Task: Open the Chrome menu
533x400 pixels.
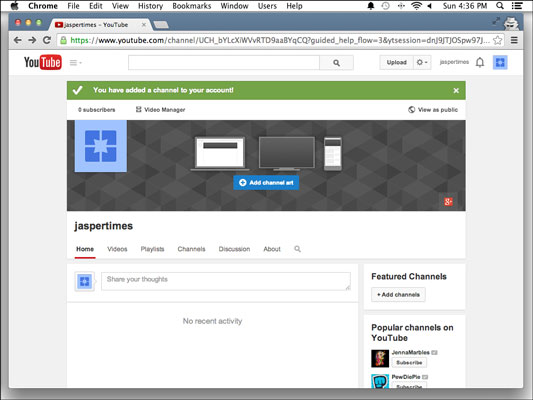Action: coord(43,6)
